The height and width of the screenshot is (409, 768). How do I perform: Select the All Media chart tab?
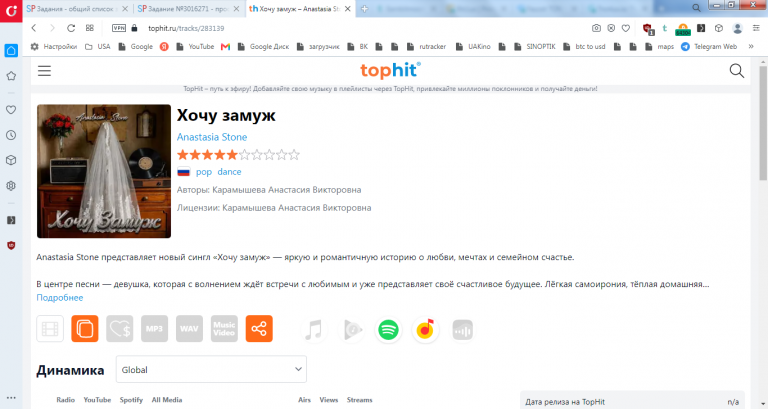click(x=167, y=400)
